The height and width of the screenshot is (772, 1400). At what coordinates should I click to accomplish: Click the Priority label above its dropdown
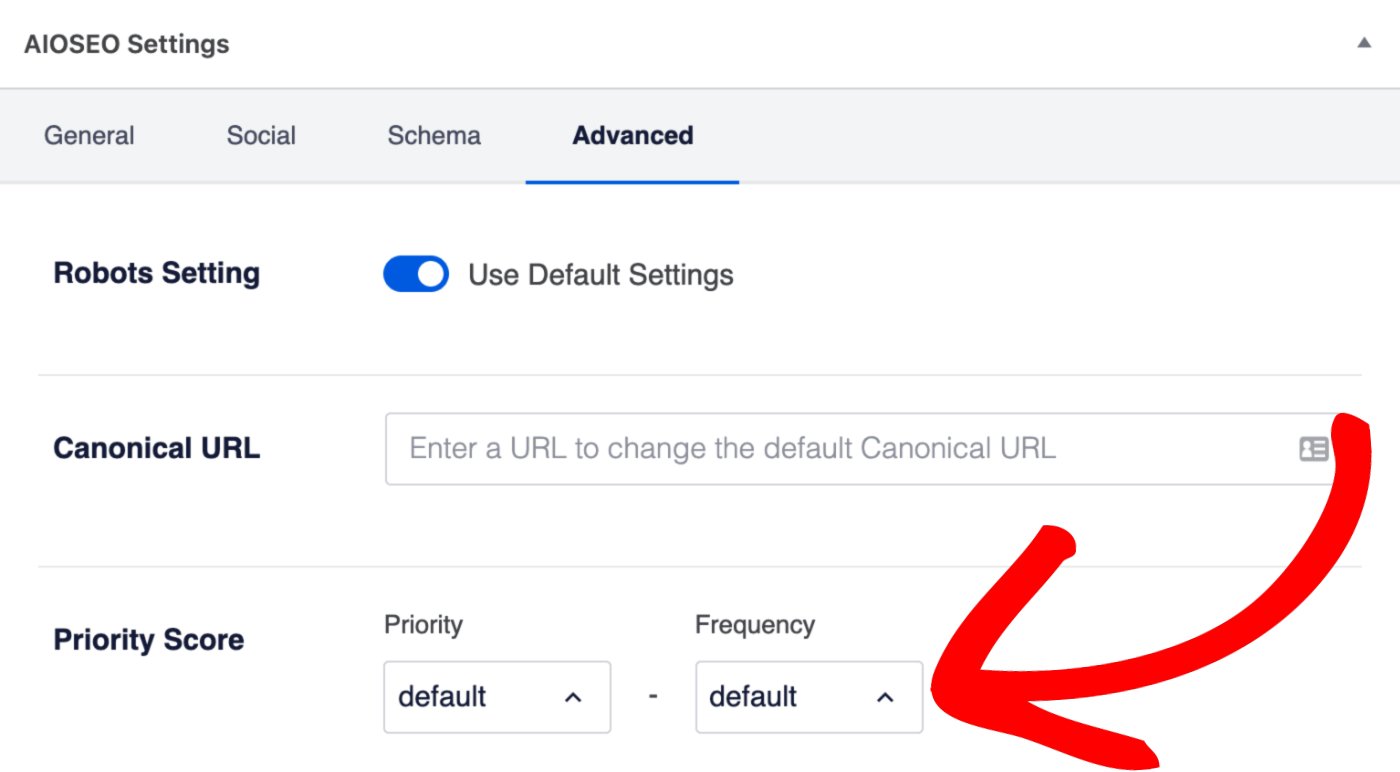point(423,625)
